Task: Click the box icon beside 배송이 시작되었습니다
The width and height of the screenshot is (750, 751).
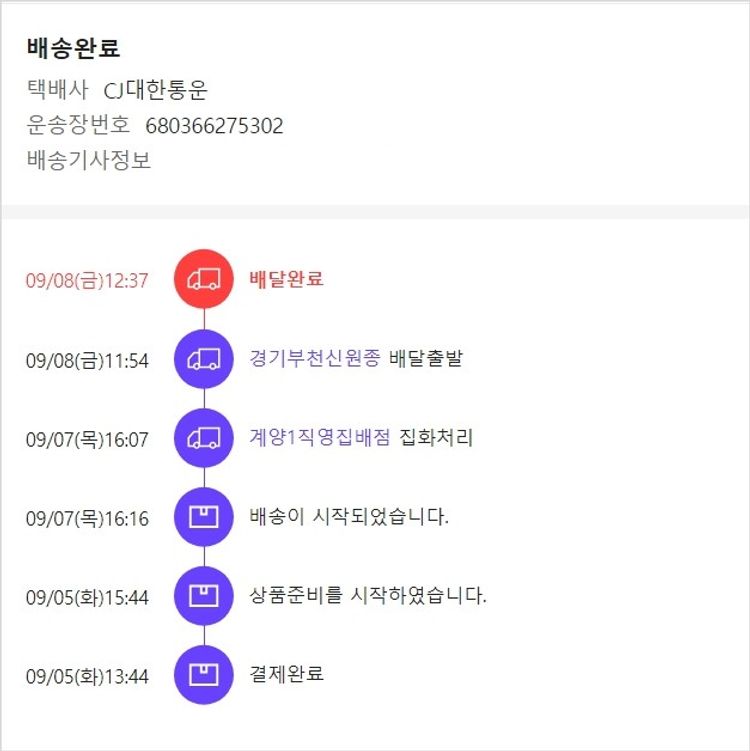Action: 204,517
